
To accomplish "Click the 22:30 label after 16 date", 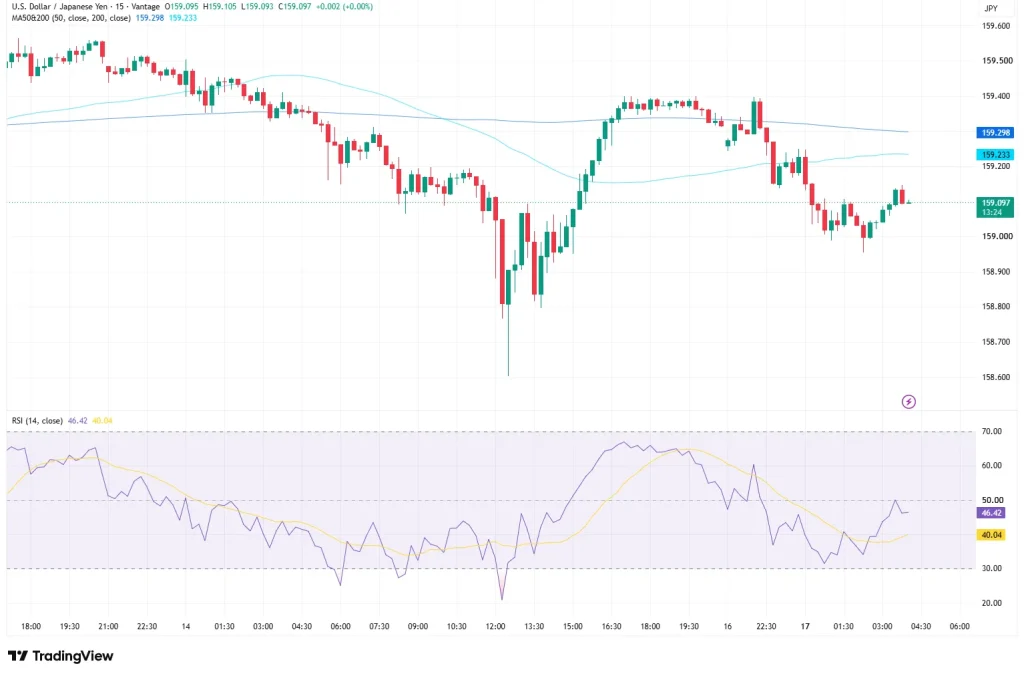I will pos(766,626).
